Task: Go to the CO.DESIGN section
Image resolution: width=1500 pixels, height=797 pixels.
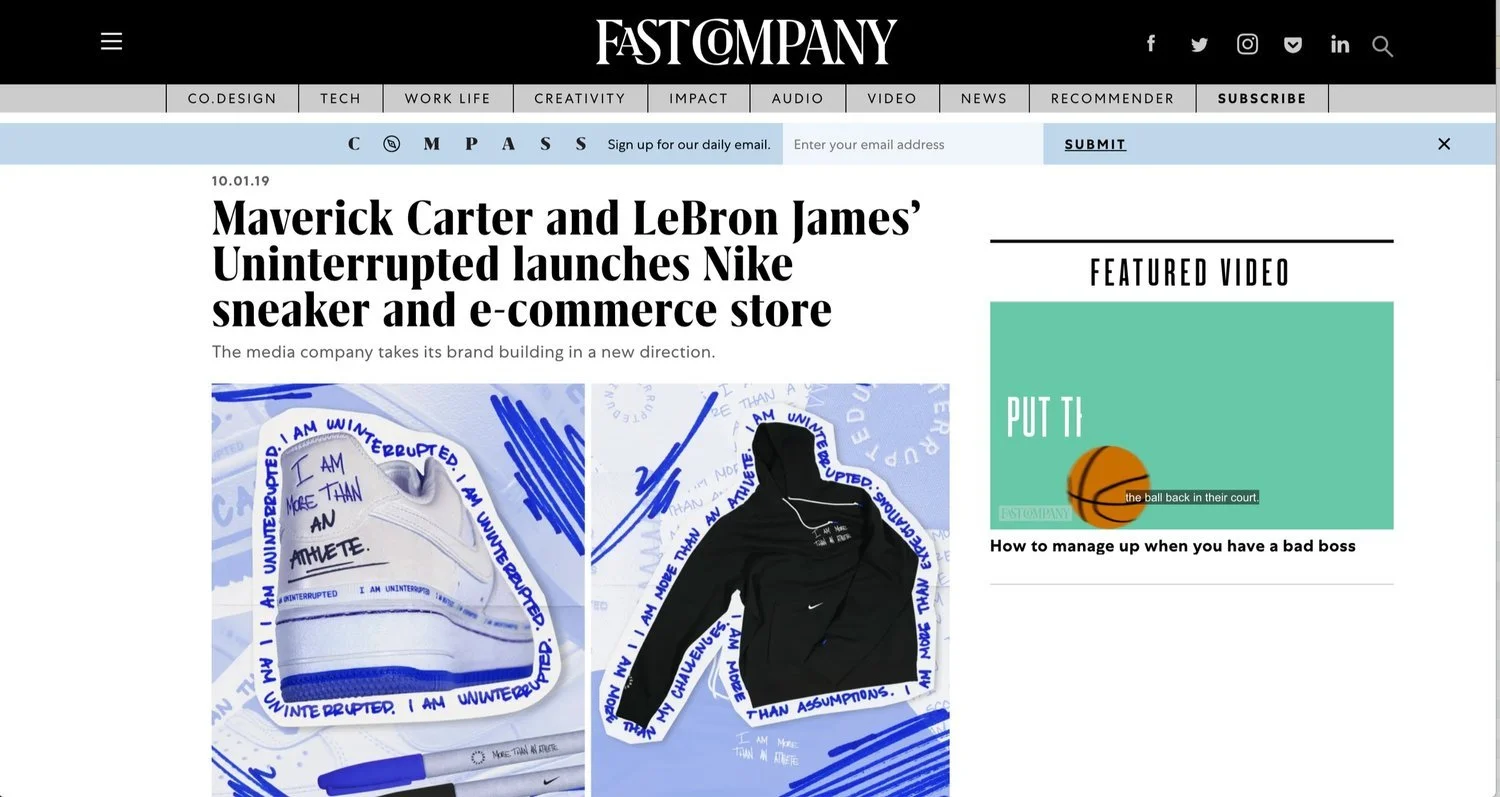Action: [232, 98]
